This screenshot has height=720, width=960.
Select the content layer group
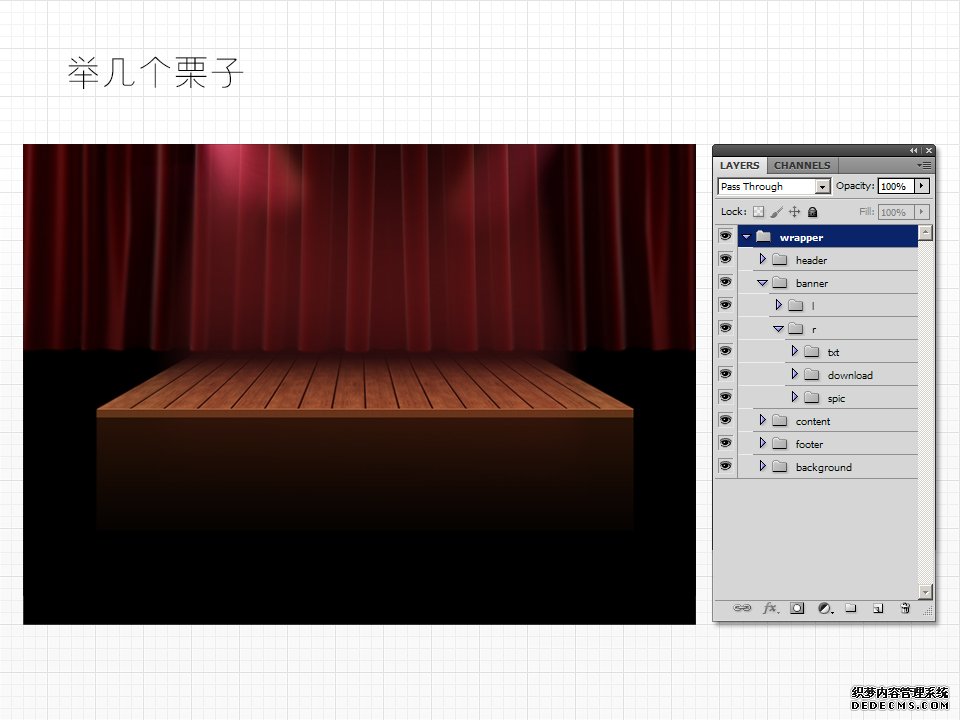pyautogui.click(x=828, y=421)
